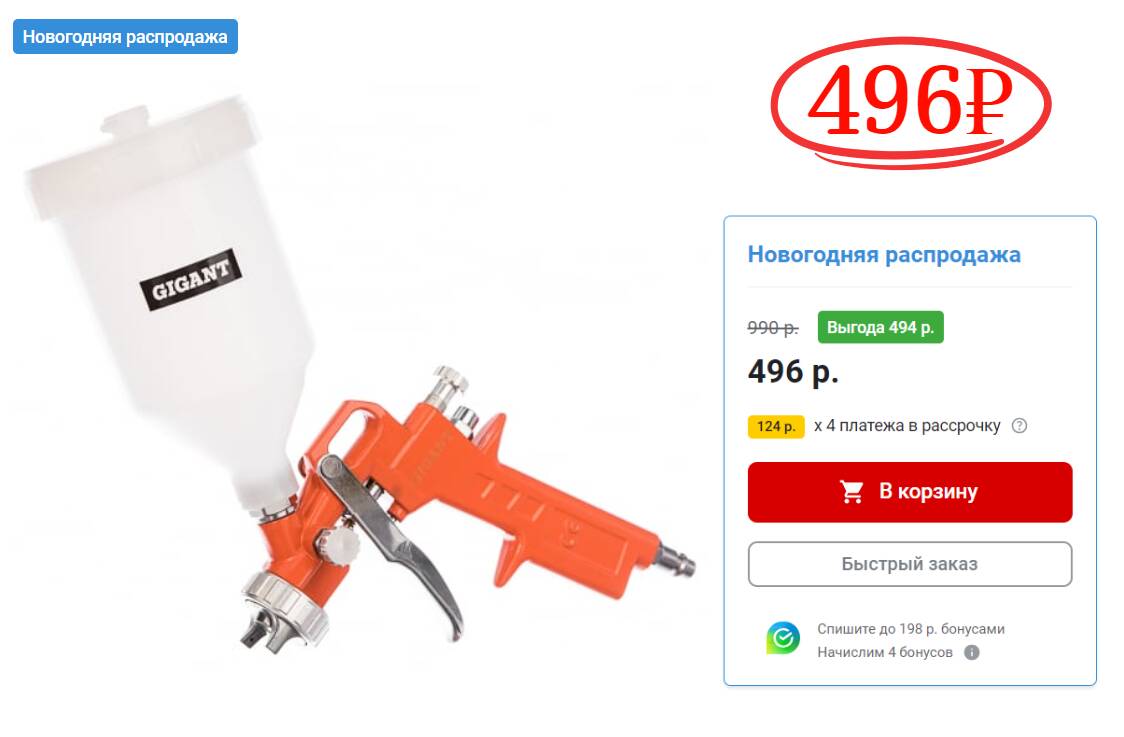Viewport: 1124px width, 737px height.
Task: Click Спишите до 198 р. бонусами text
Action: tap(910, 629)
